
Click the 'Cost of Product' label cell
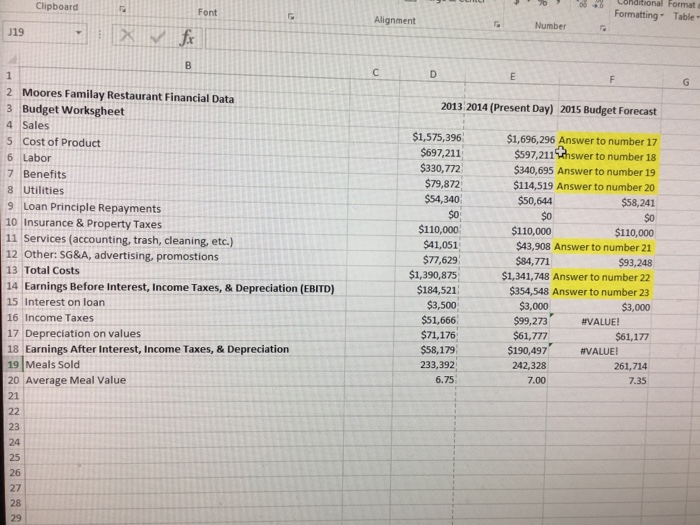[62, 142]
